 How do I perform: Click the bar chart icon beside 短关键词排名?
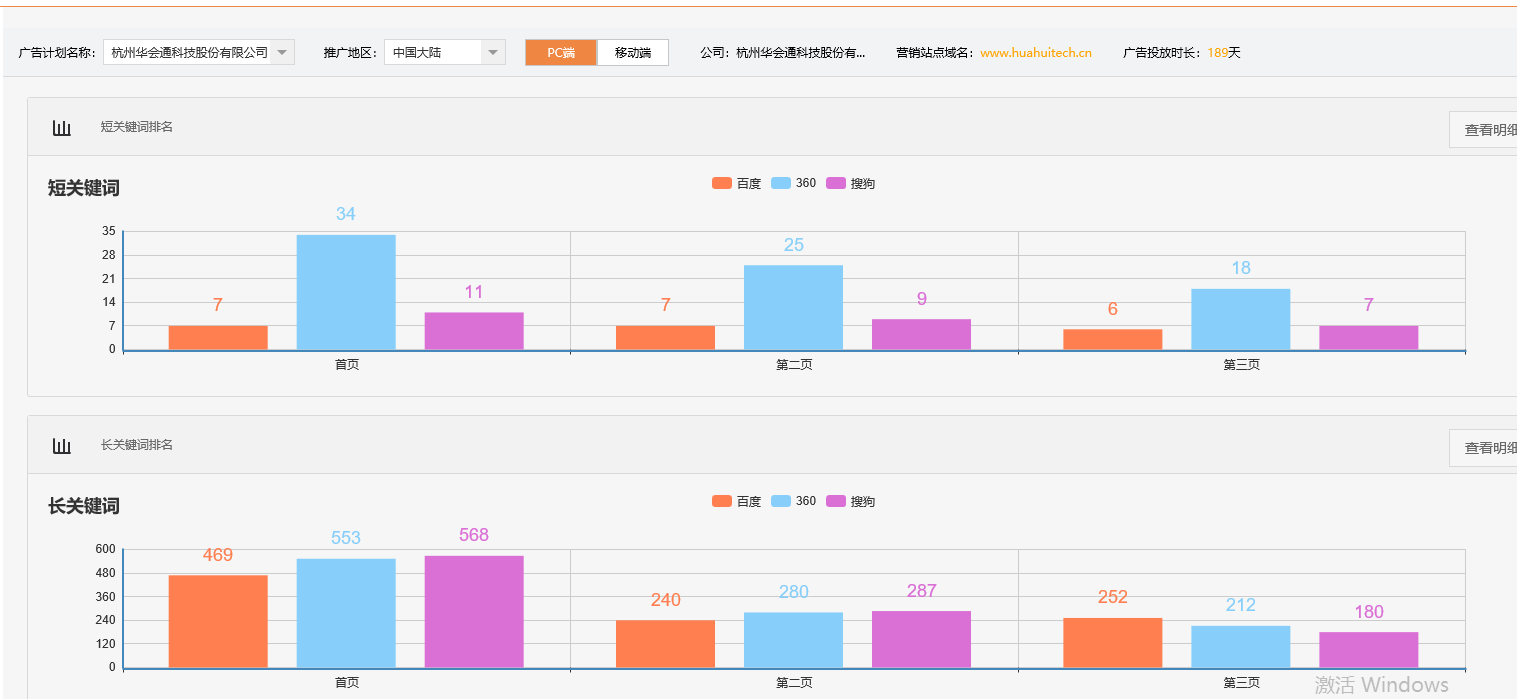(x=62, y=128)
